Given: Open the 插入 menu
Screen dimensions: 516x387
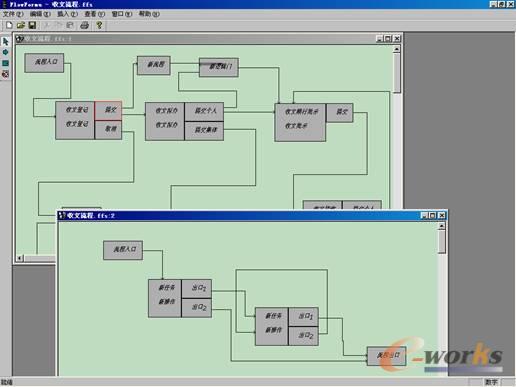Looking at the screenshot, I should [67, 14].
